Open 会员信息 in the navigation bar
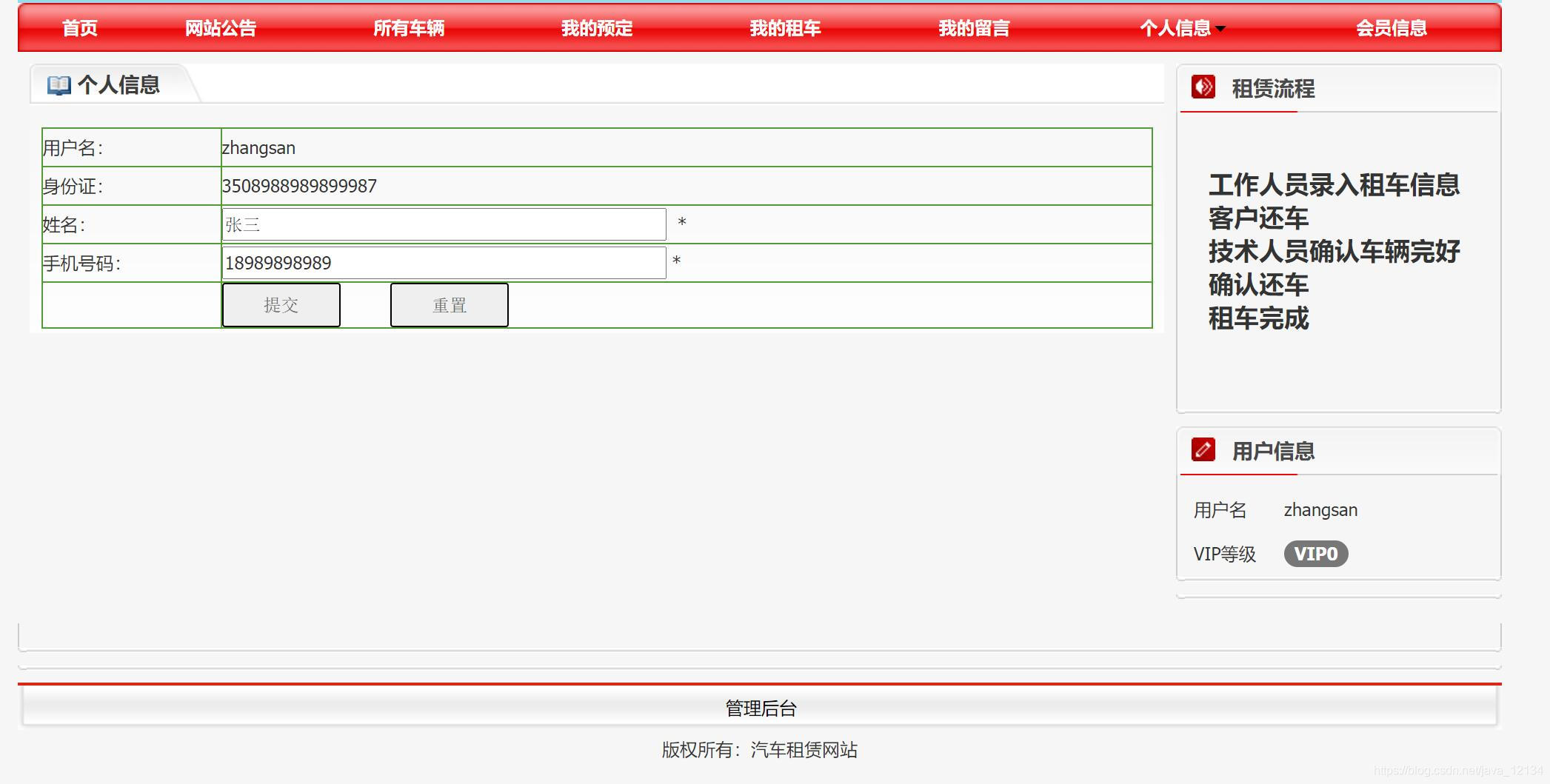This screenshot has height=784, width=1550. pos(1392,28)
